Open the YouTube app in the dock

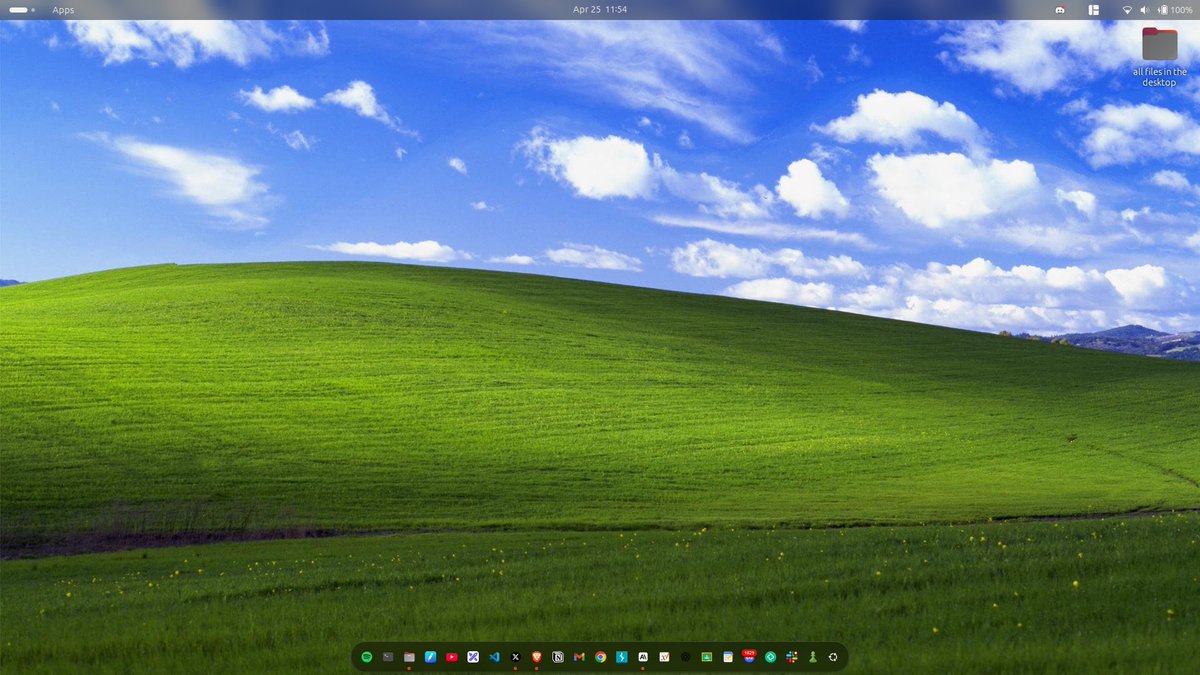pyautogui.click(x=452, y=657)
